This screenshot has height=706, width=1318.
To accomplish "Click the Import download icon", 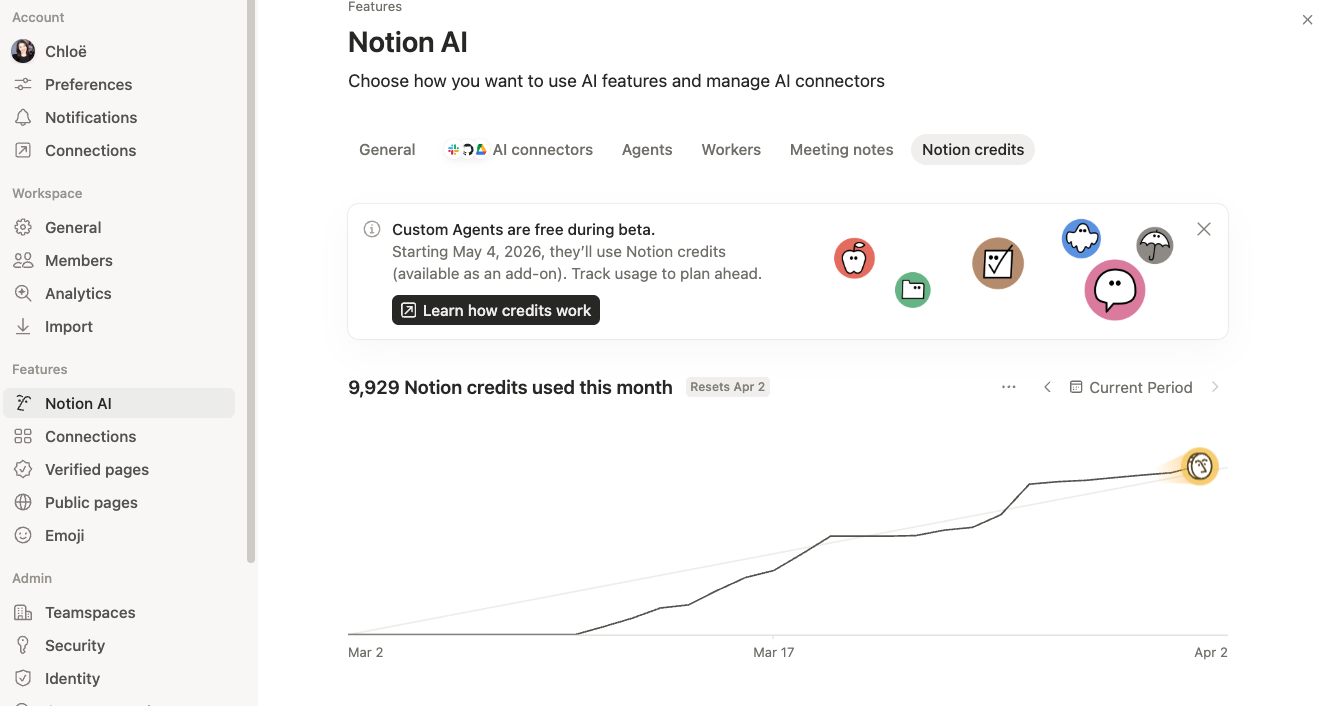I will 23,326.
